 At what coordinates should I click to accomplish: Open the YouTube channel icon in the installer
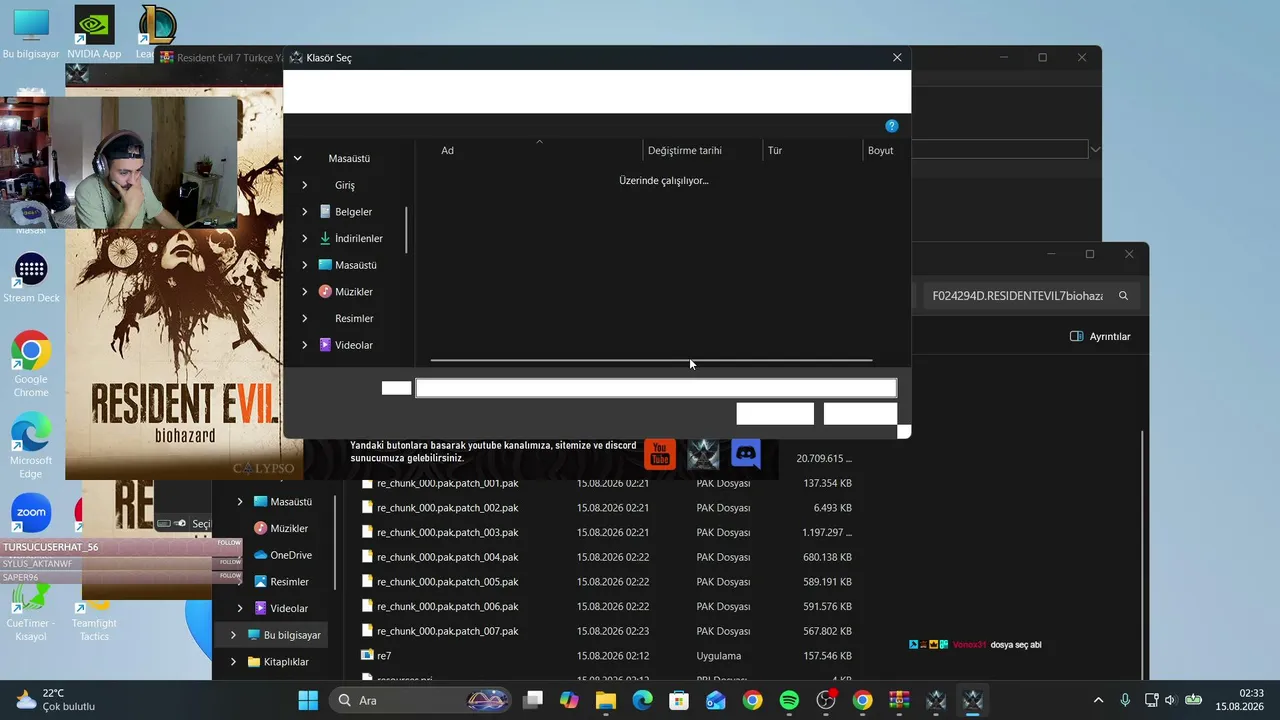click(659, 454)
